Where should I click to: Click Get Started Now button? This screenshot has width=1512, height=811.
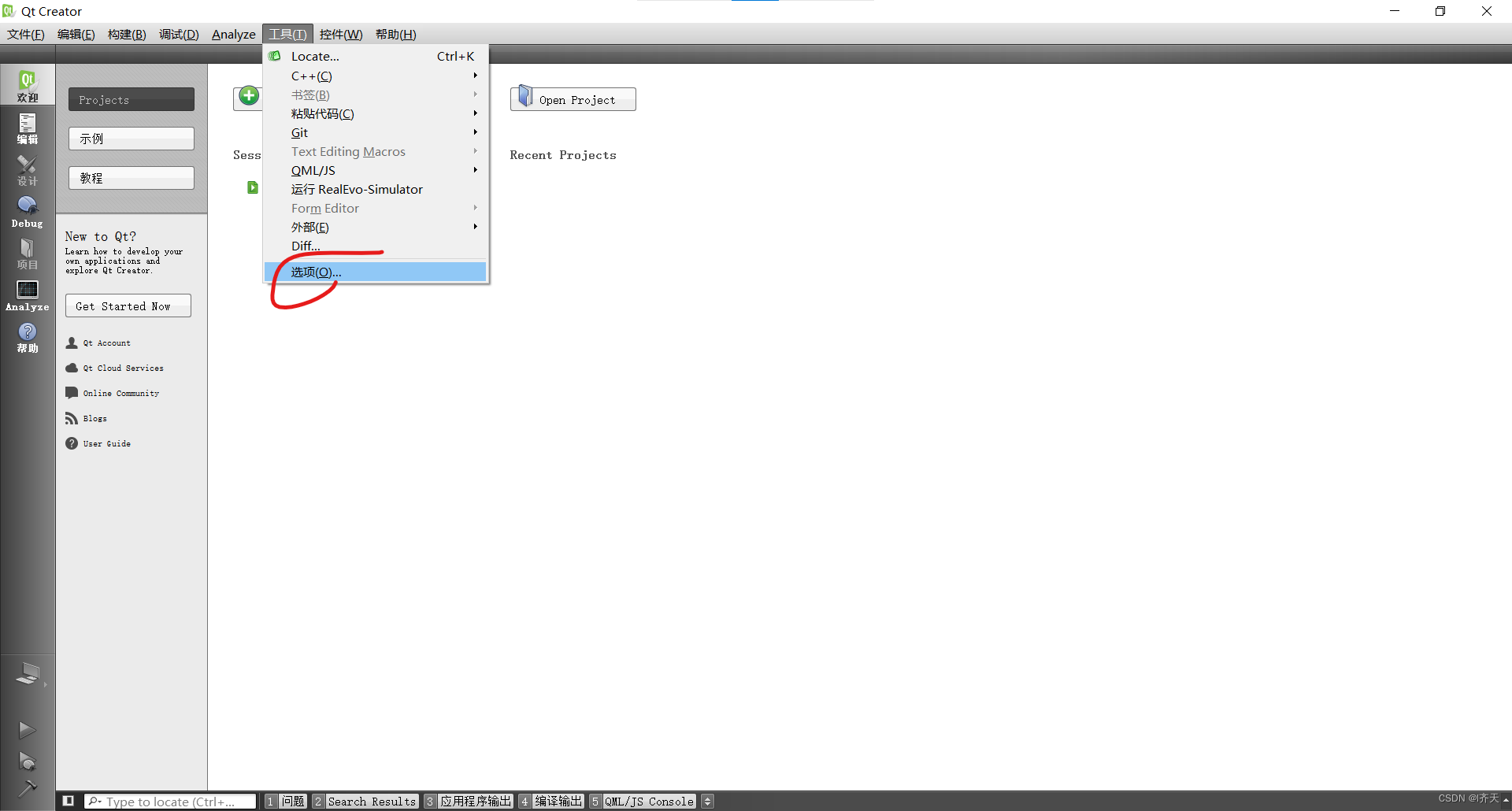point(128,306)
